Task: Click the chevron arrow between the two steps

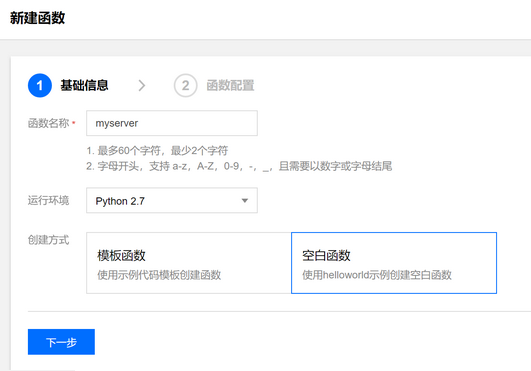Action: coord(142,85)
